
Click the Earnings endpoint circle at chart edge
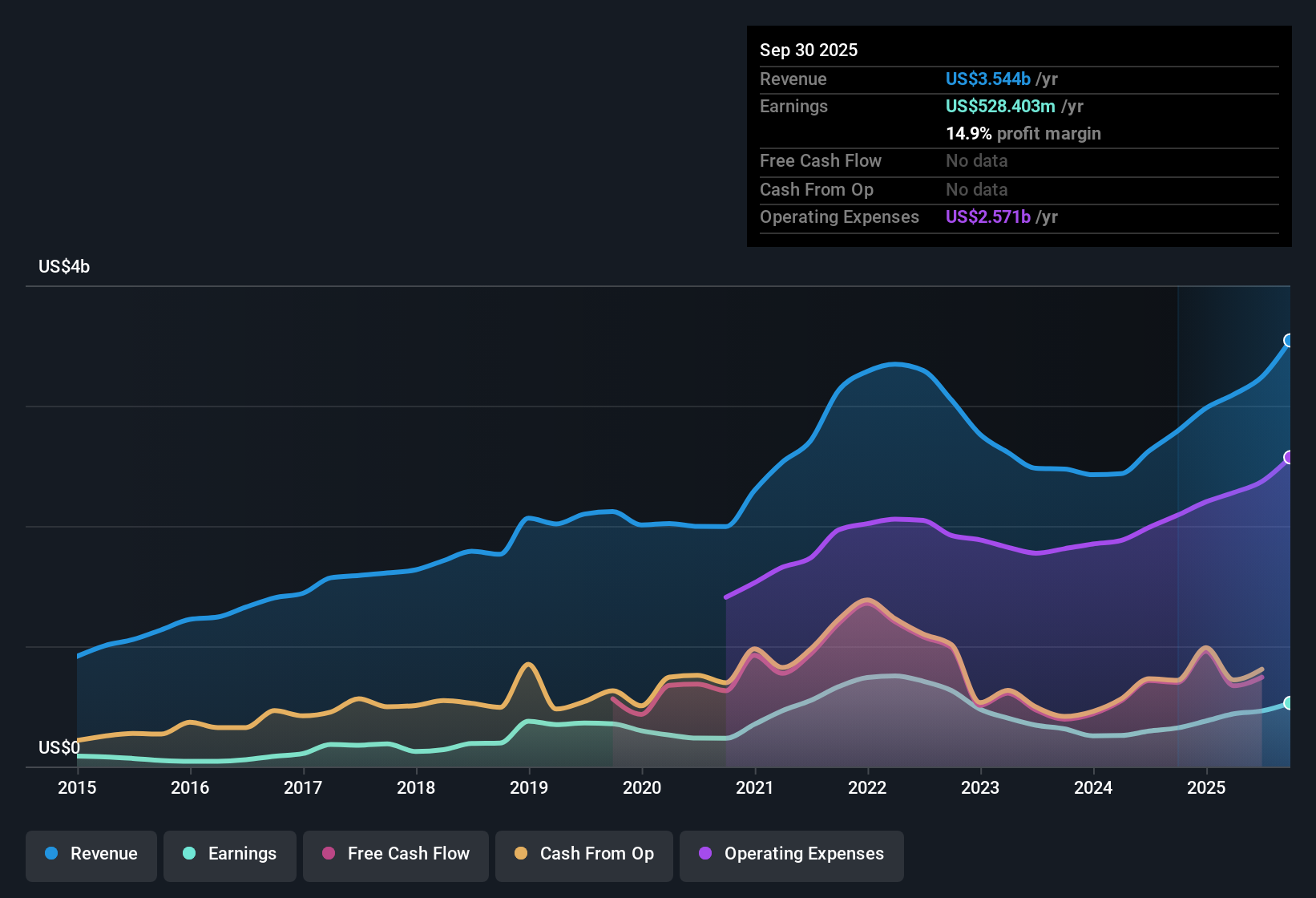1288,704
